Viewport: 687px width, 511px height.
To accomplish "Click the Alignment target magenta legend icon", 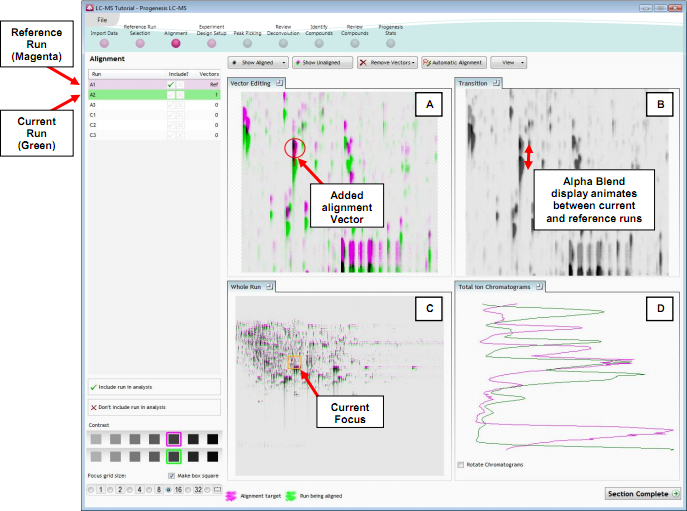I will pyautogui.click(x=231, y=496).
